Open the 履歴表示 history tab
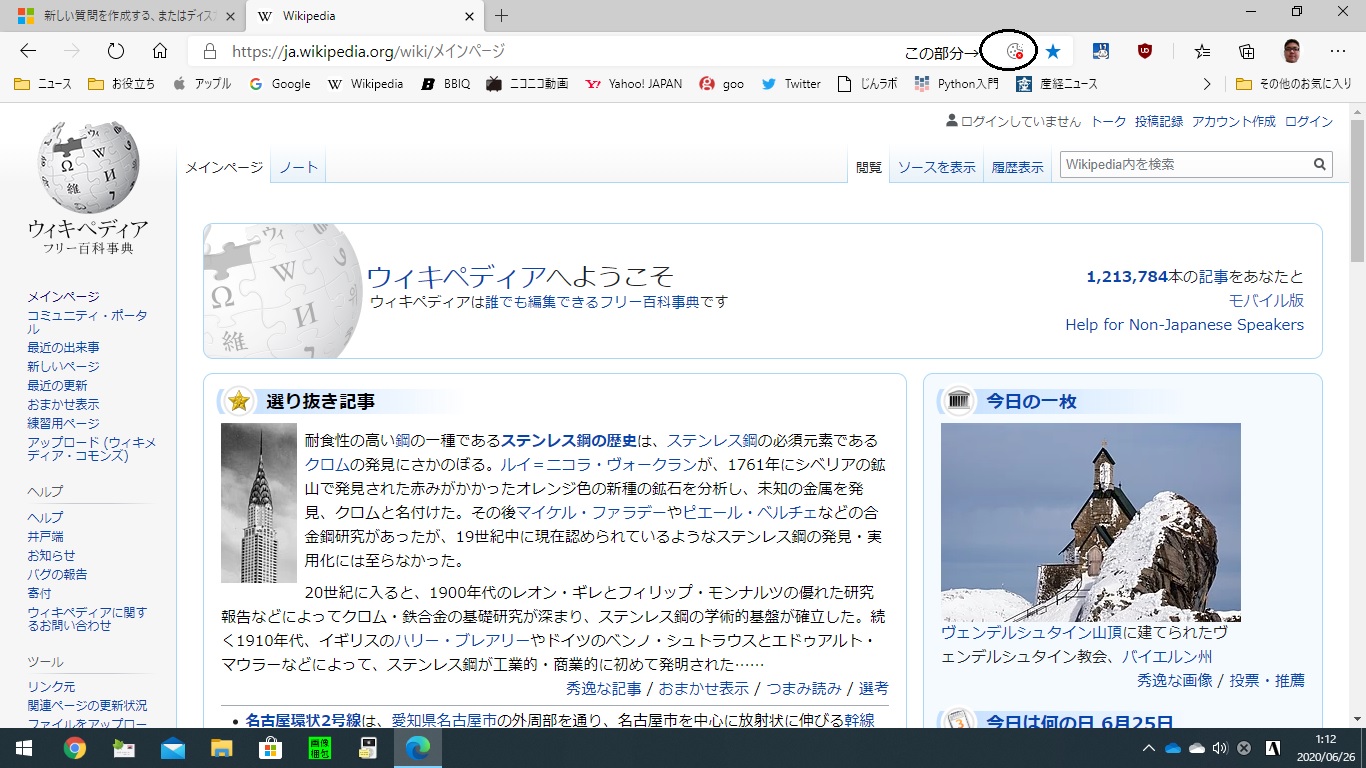The height and width of the screenshot is (768, 1366). (1017, 167)
